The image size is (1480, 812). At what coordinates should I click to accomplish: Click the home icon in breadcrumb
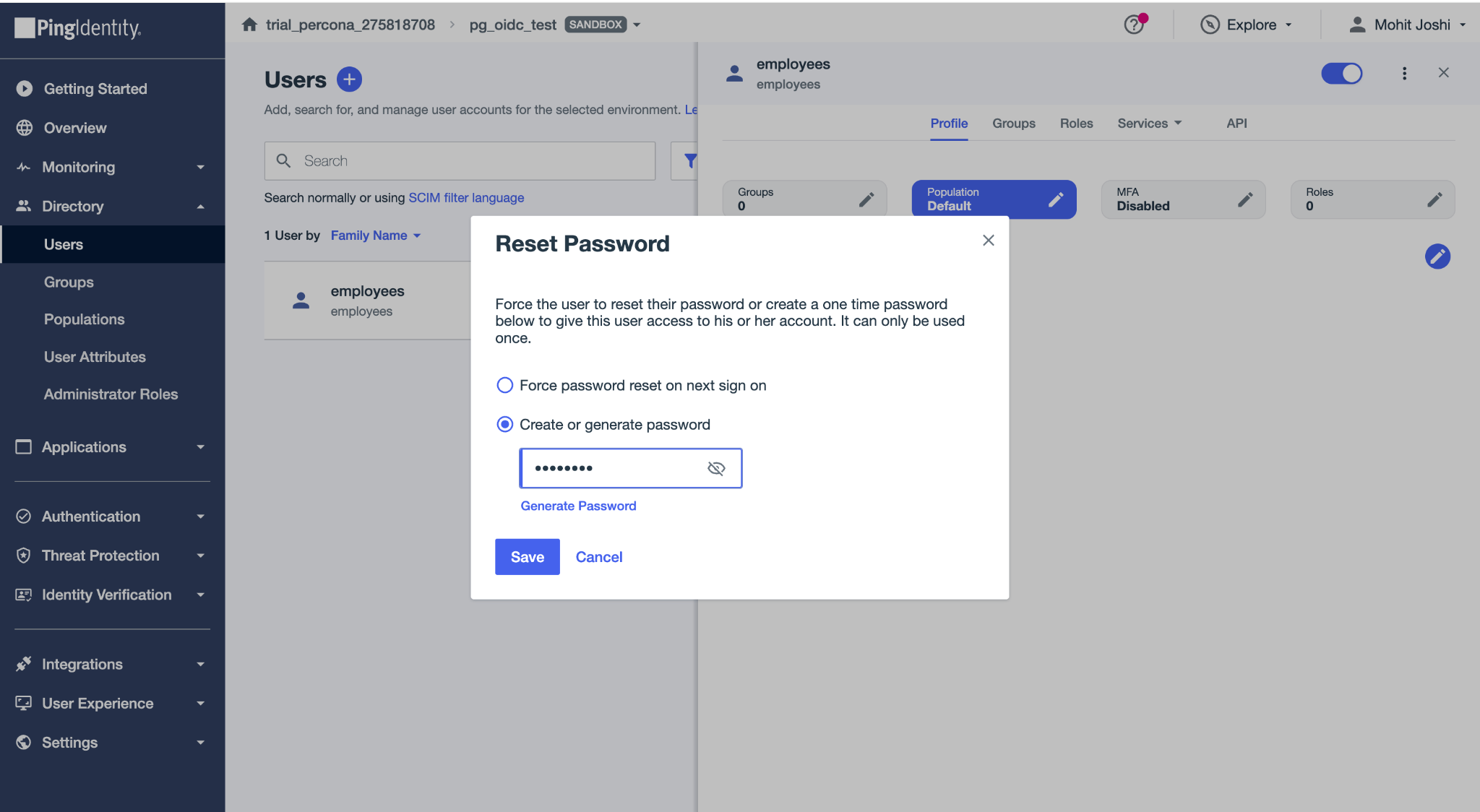coord(249,25)
